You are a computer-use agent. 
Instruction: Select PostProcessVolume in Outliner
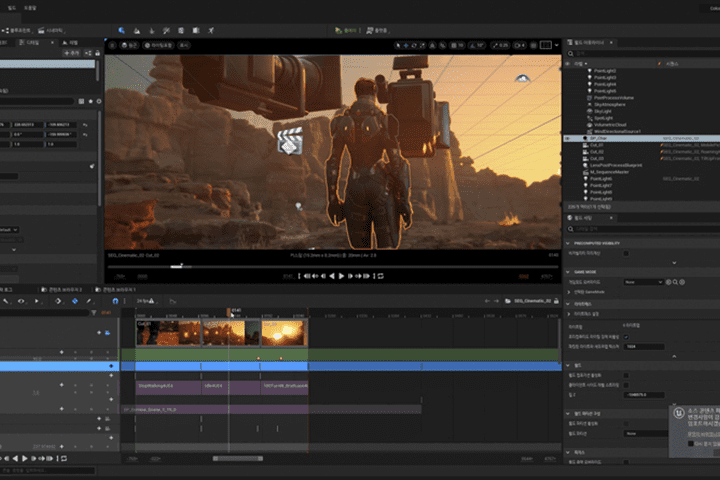613,98
